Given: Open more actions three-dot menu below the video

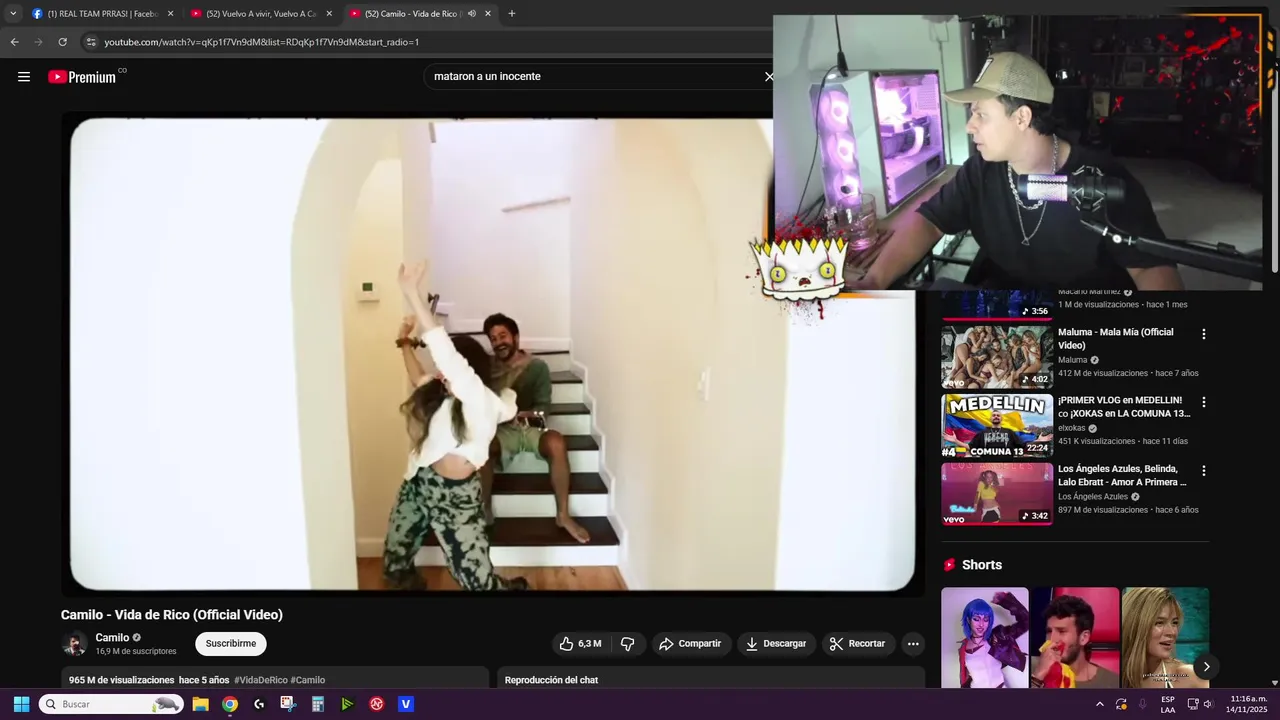Looking at the screenshot, I should 913,644.
